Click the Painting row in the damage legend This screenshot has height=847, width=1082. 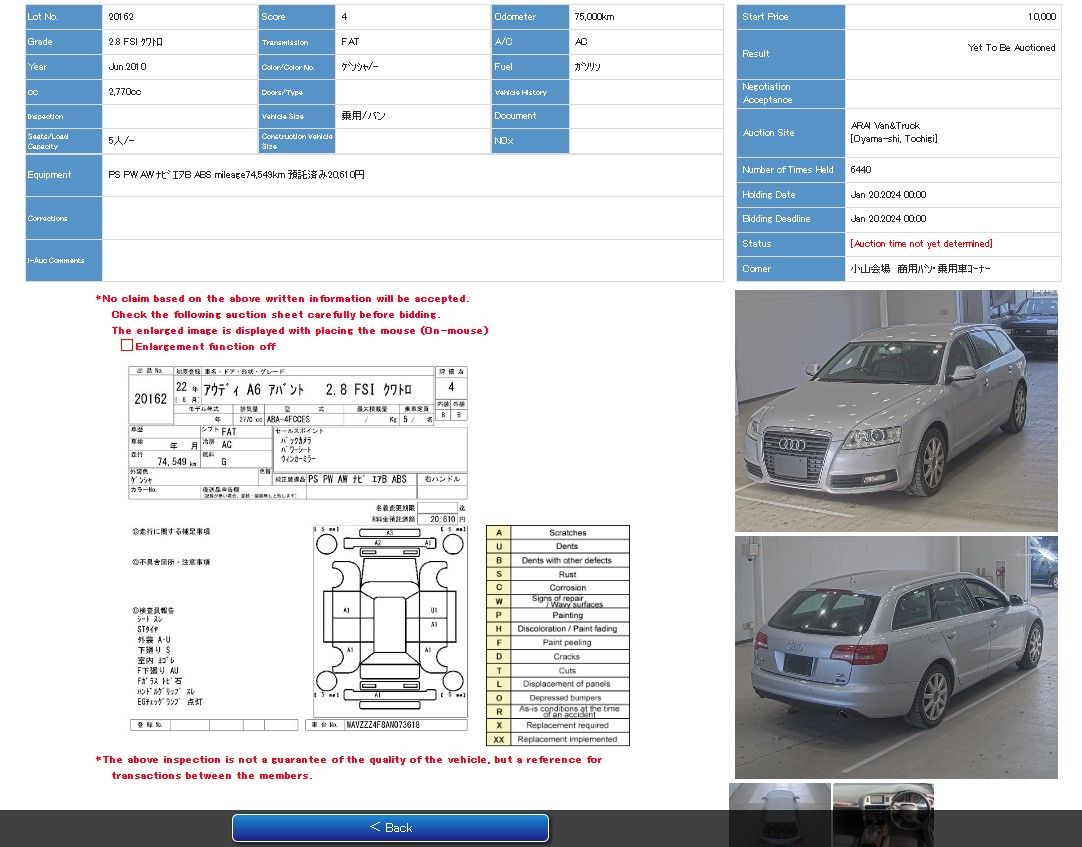pos(558,615)
